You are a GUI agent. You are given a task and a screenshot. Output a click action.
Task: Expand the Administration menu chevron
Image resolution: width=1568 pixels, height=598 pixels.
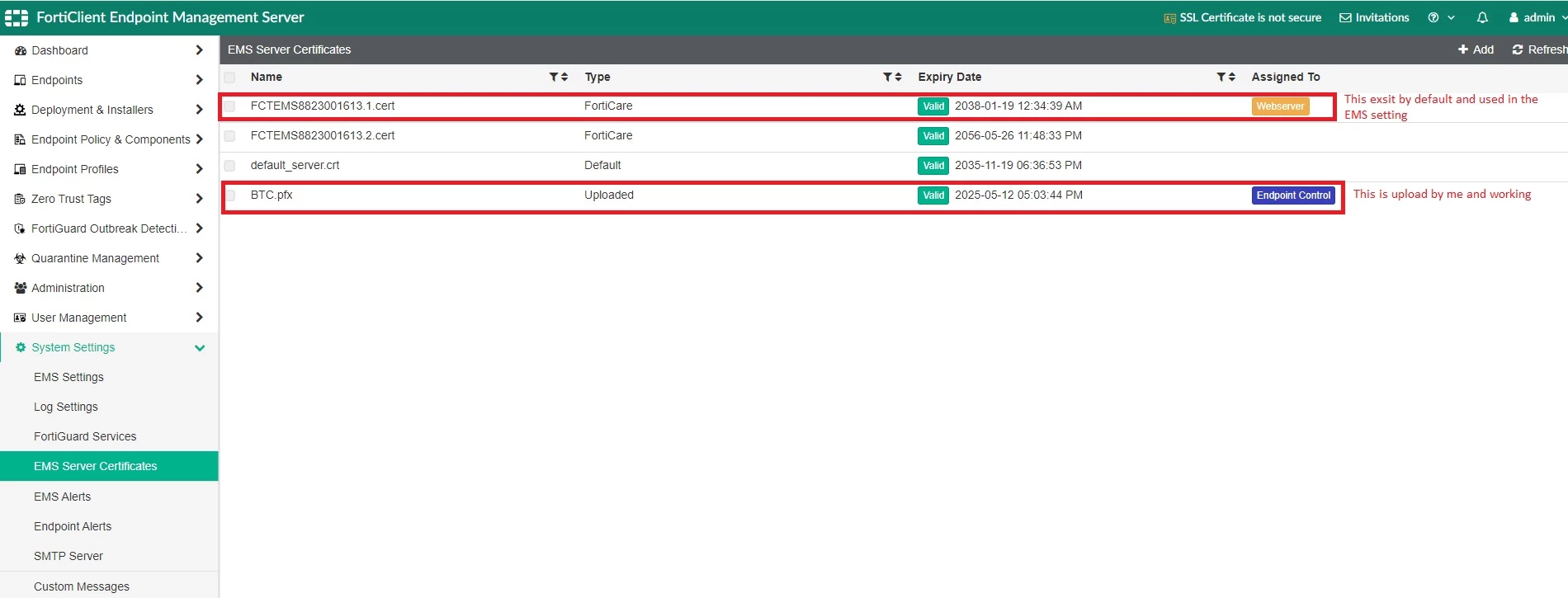(x=199, y=288)
